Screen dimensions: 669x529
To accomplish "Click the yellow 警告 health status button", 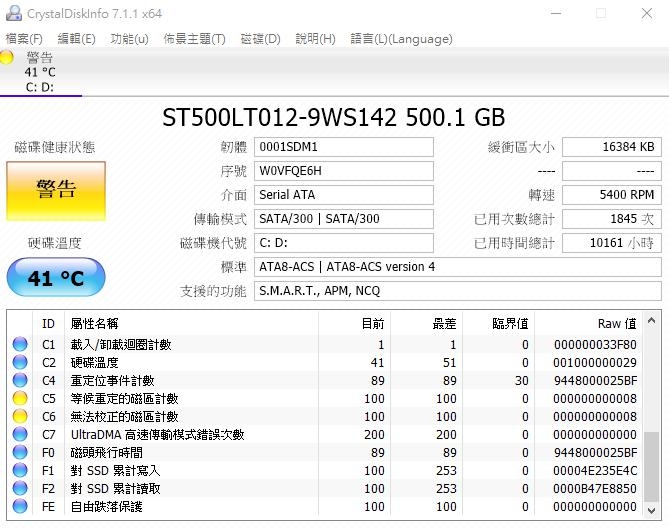I will point(56,191).
